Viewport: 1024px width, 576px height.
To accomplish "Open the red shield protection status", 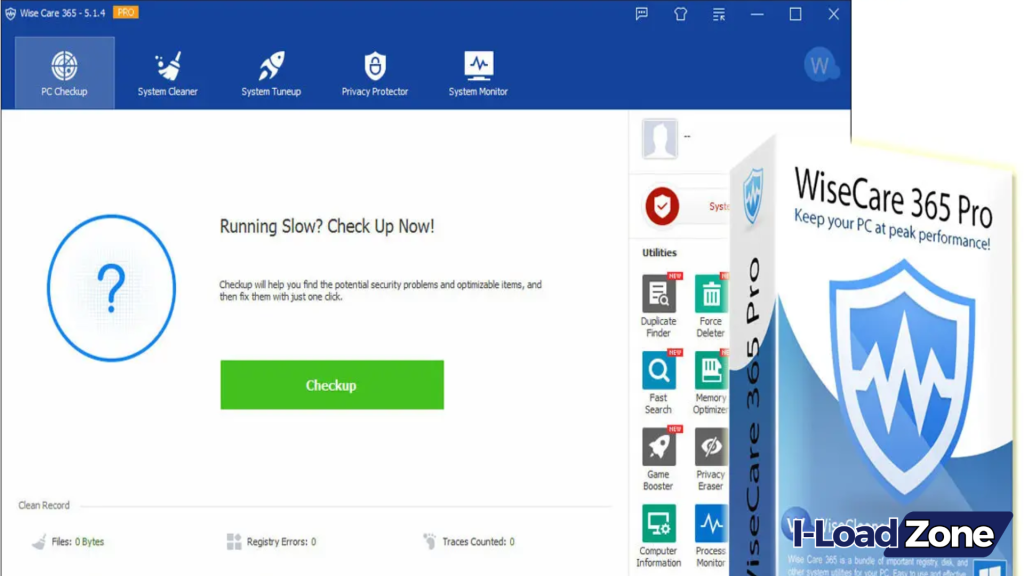I will click(660, 206).
